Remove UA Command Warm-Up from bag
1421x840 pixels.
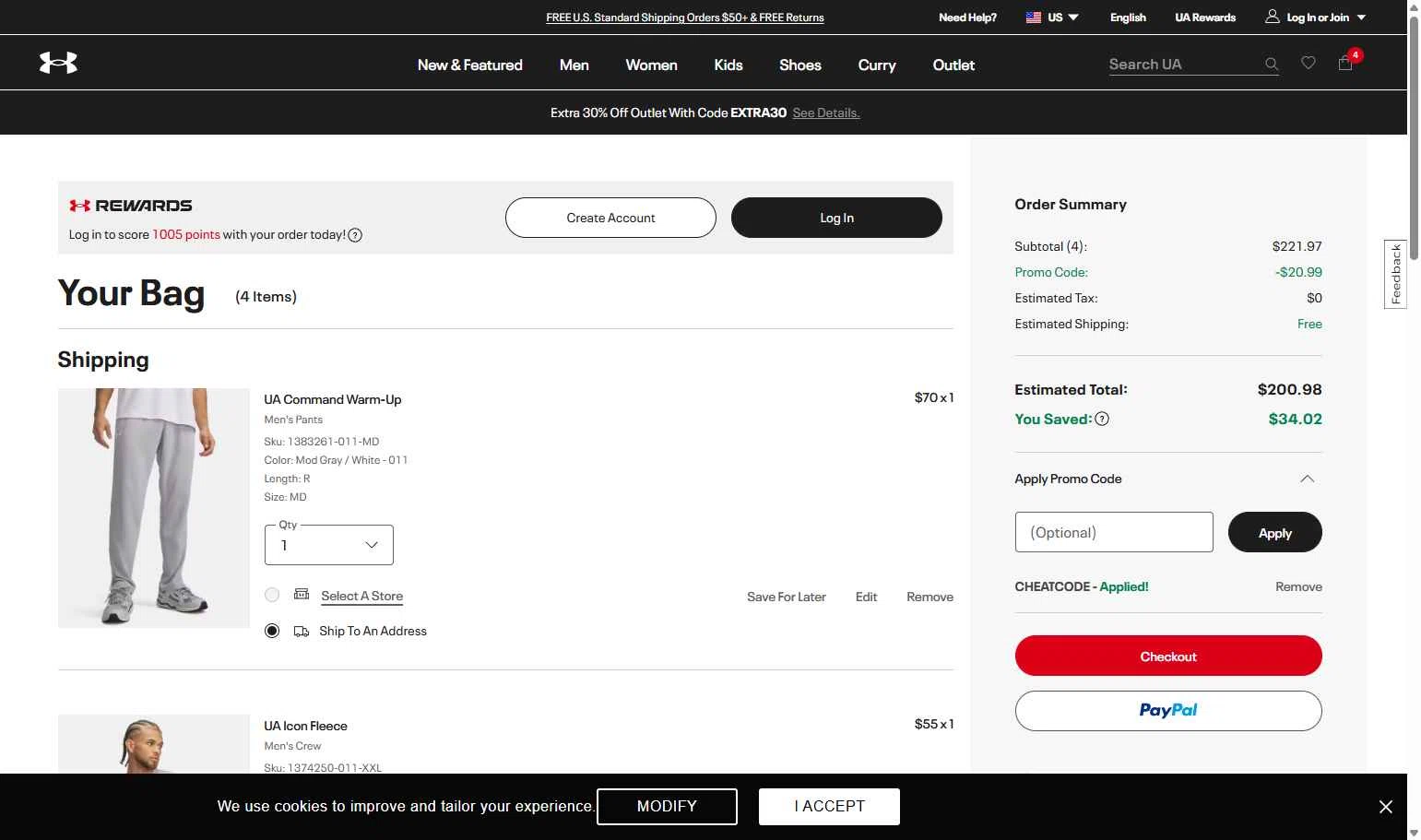click(930, 597)
